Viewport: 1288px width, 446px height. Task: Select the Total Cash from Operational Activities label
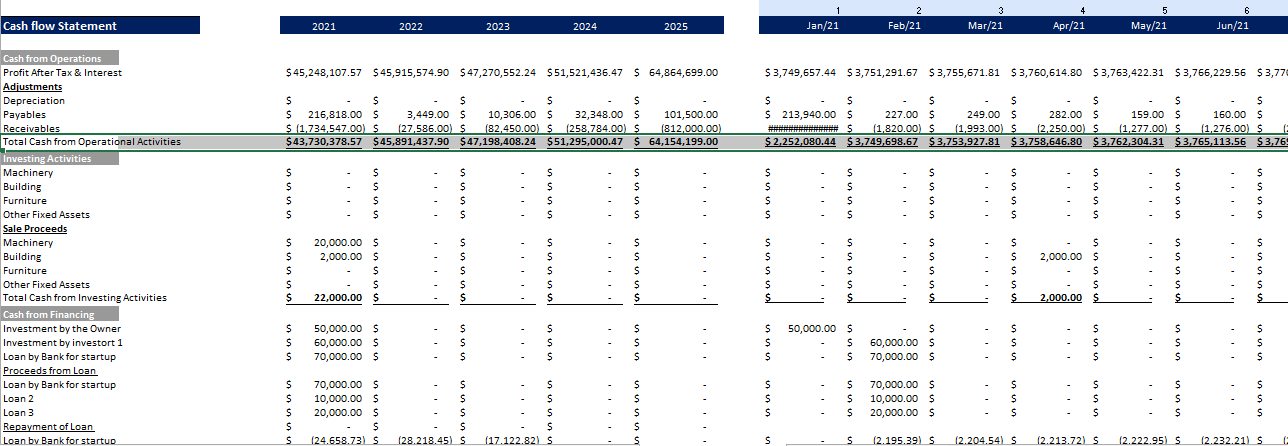(92, 142)
